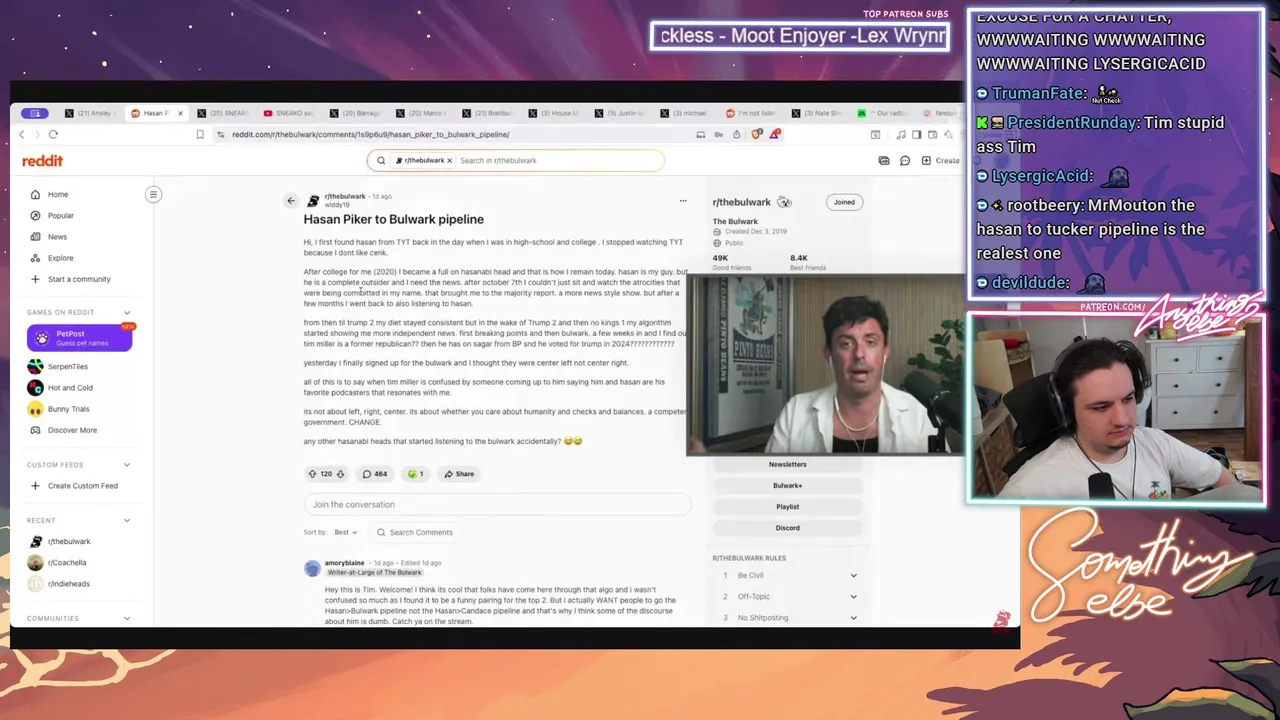
Task: Open the Bulwark+ sidebar link
Action: tap(787, 486)
